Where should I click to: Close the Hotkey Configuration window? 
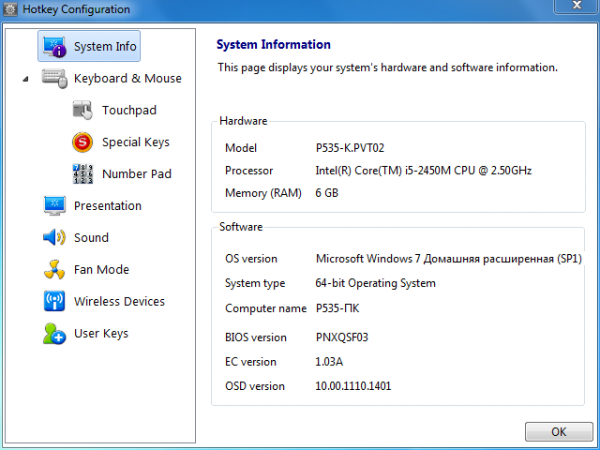576,5
